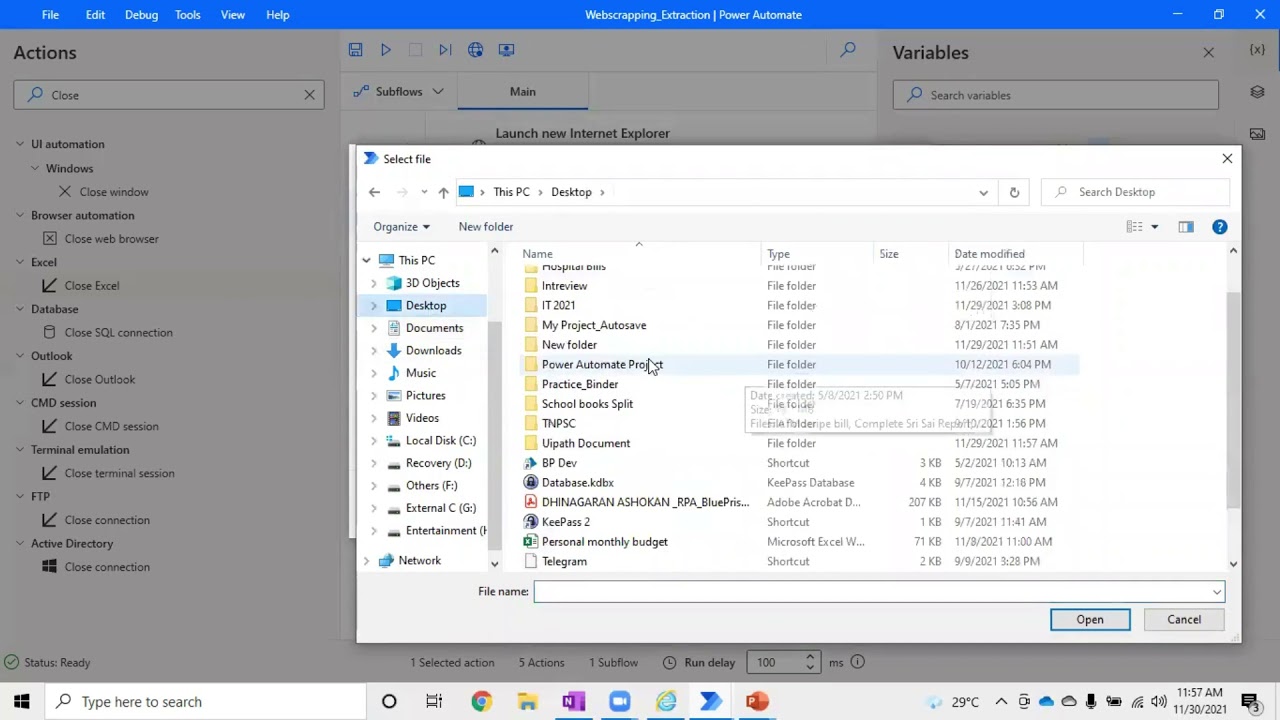The image size is (1280, 720).
Task: Close the Variables pane with the X
Action: tap(1208, 52)
